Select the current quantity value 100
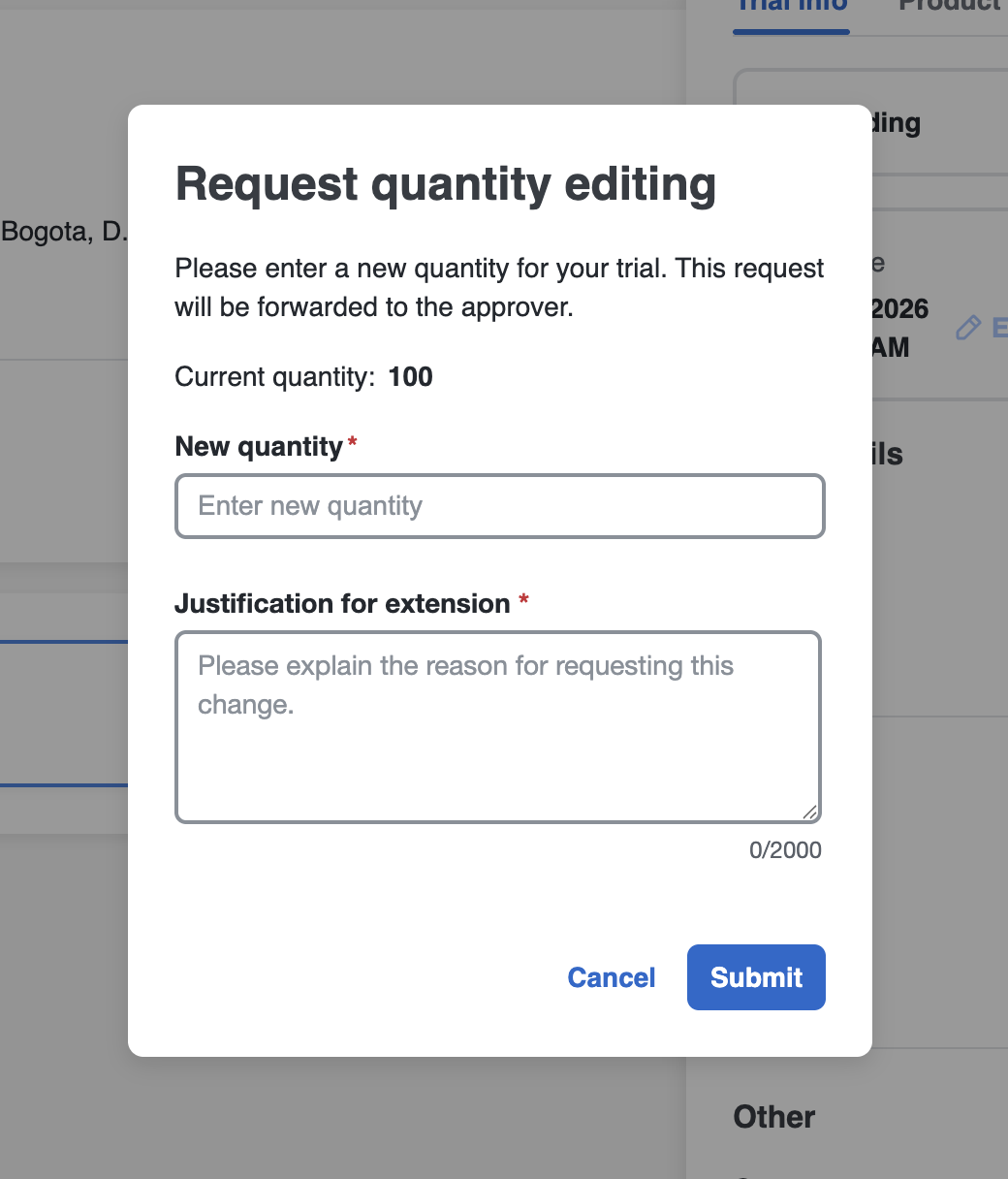The image size is (1008, 1179). click(x=410, y=377)
